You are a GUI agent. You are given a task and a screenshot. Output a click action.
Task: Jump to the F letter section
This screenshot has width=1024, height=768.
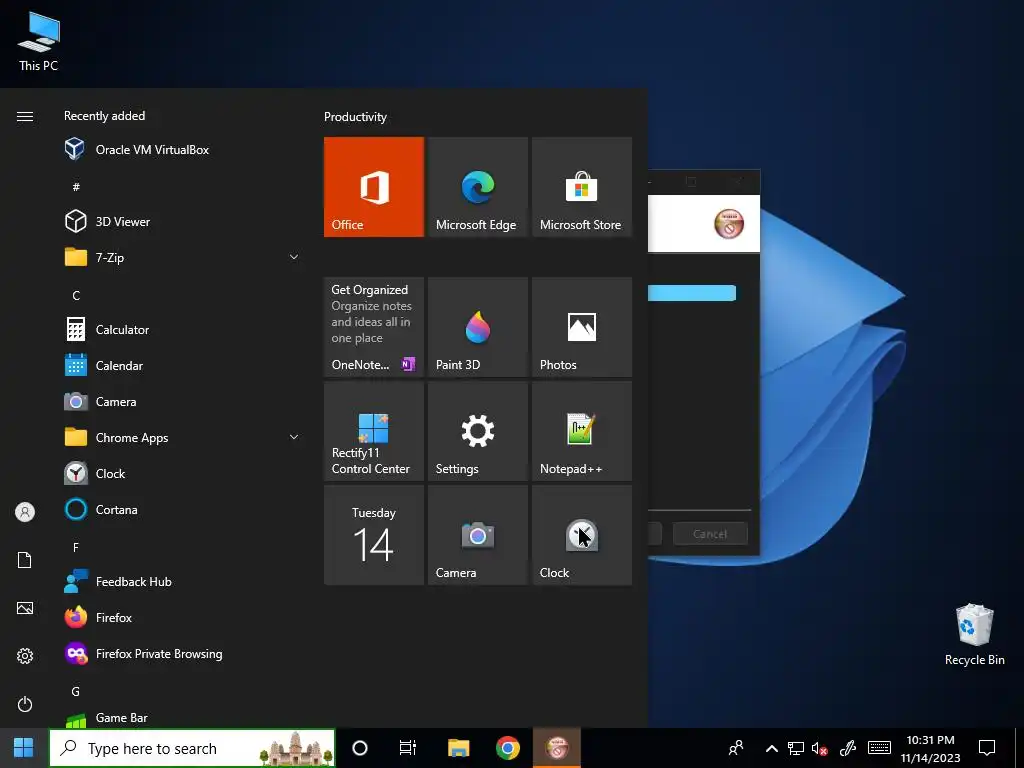click(76, 547)
